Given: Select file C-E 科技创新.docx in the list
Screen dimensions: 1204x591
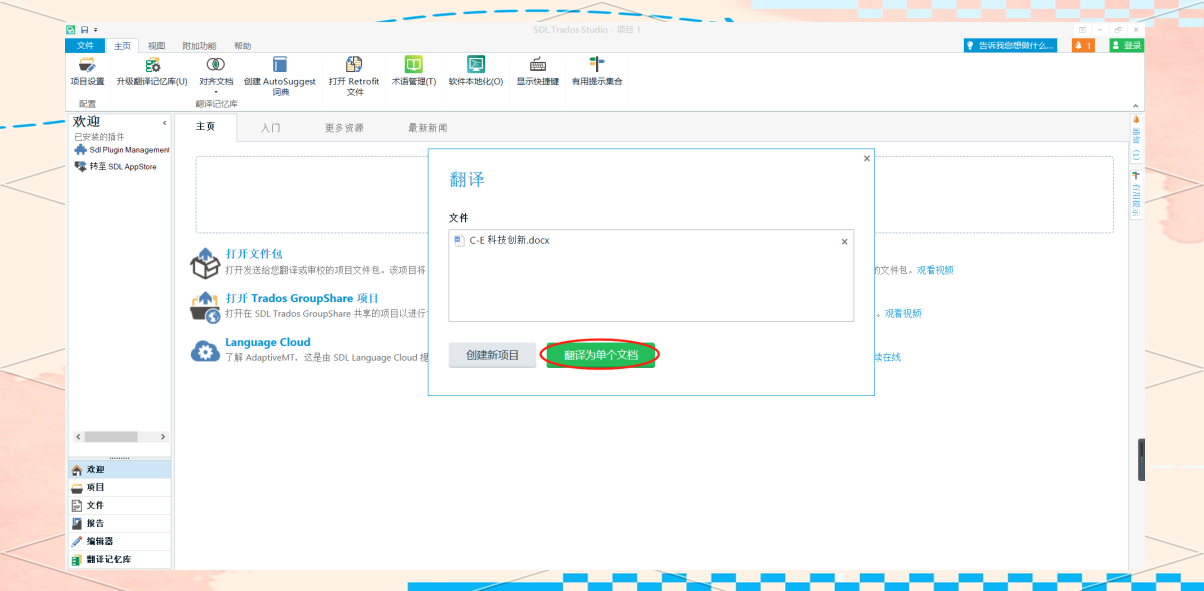Looking at the screenshot, I should (510, 240).
